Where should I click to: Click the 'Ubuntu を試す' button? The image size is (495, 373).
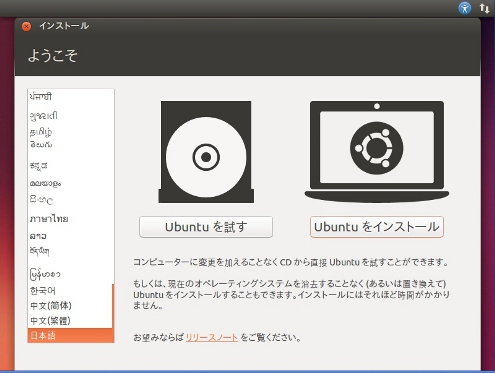206,227
